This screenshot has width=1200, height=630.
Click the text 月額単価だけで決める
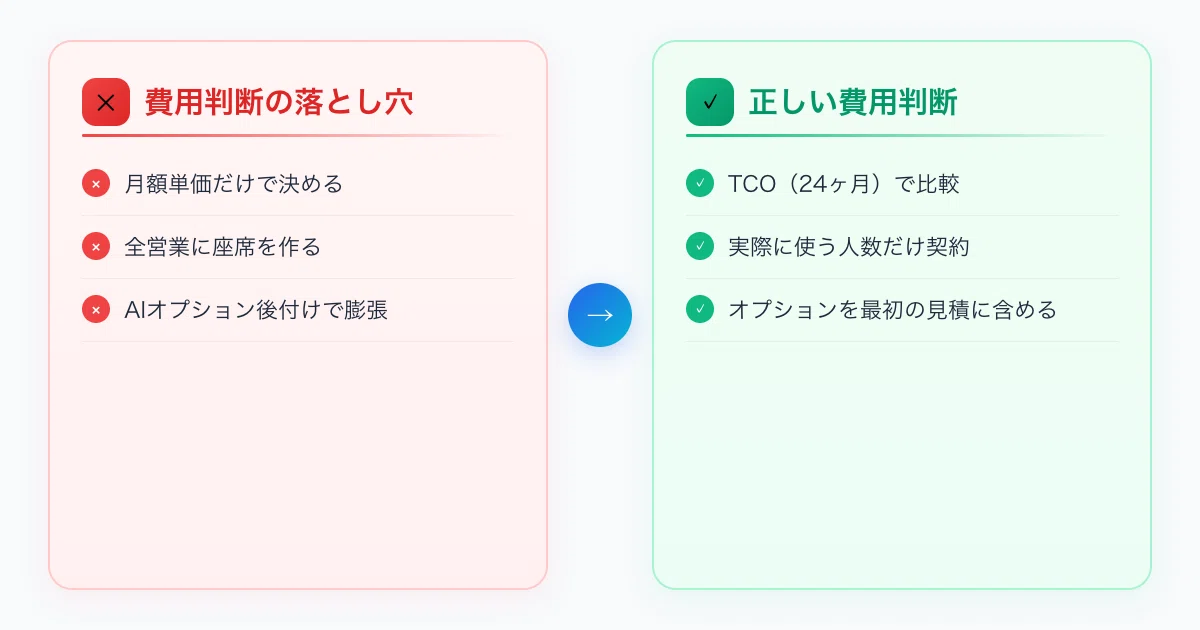[x=234, y=184]
